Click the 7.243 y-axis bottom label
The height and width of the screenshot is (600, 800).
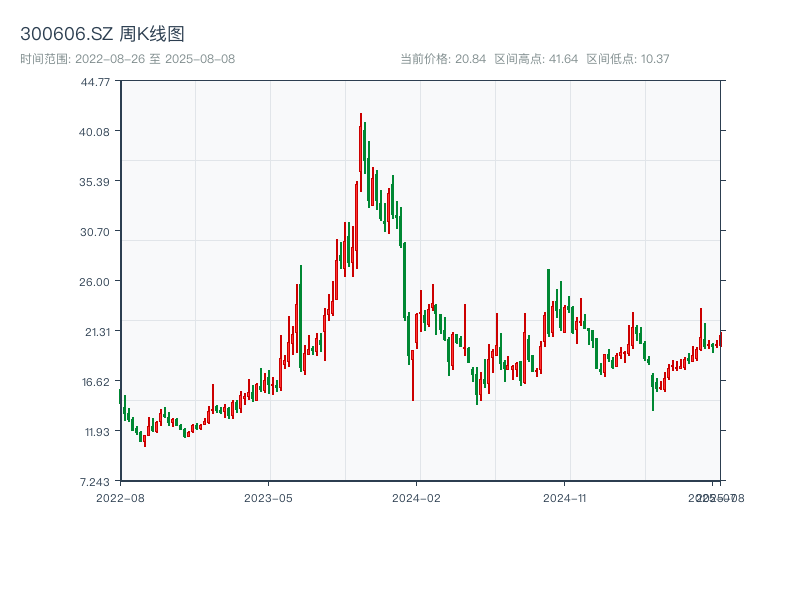[x=95, y=482]
